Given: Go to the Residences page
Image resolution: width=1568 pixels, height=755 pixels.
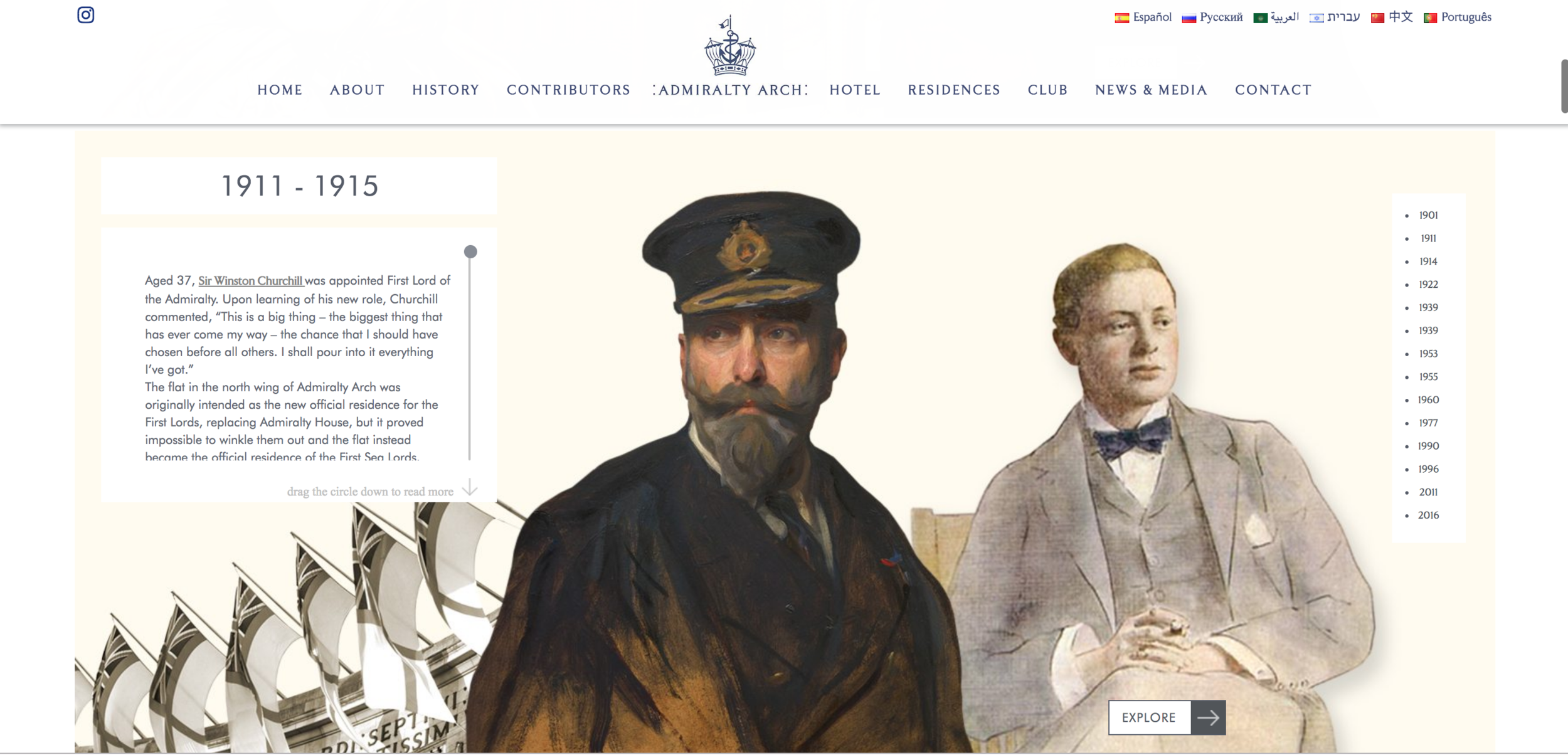Looking at the screenshot, I should point(954,90).
